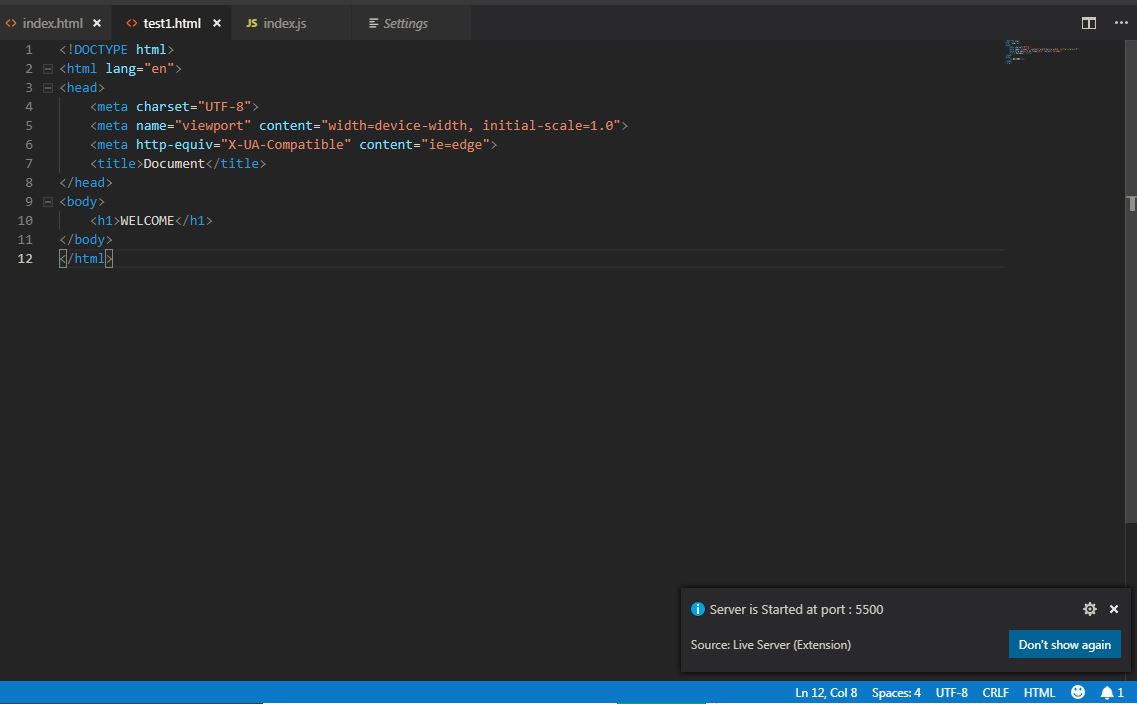The image size is (1137, 704).
Task: Close the index.html tab
Action: click(97, 23)
